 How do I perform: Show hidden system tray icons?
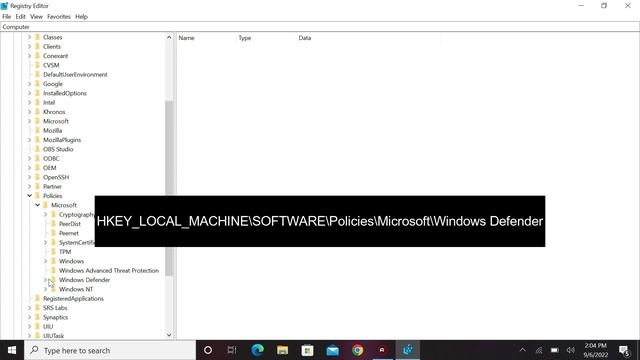tap(522, 350)
